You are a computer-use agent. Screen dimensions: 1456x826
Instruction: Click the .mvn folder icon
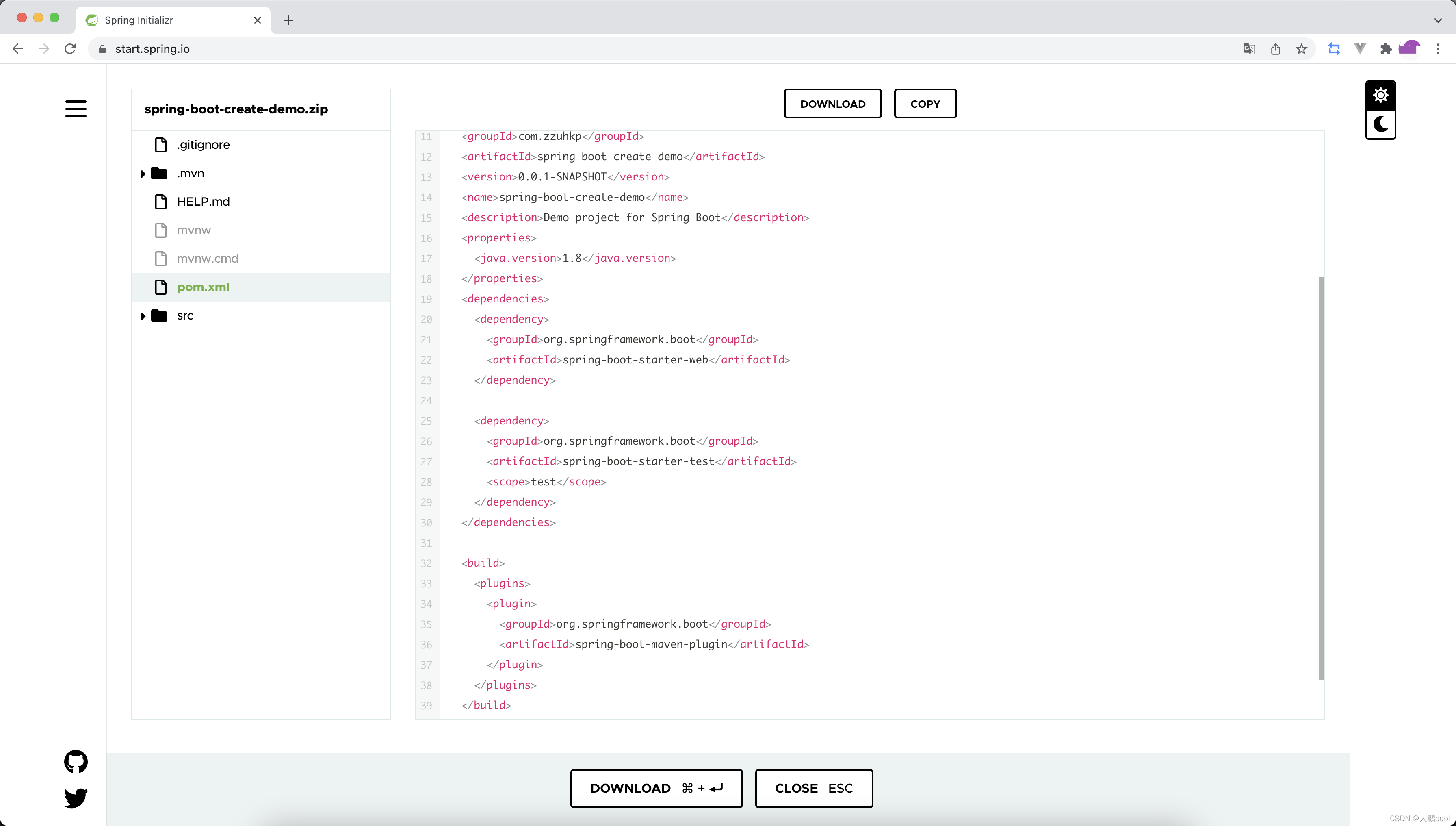pyautogui.click(x=159, y=173)
